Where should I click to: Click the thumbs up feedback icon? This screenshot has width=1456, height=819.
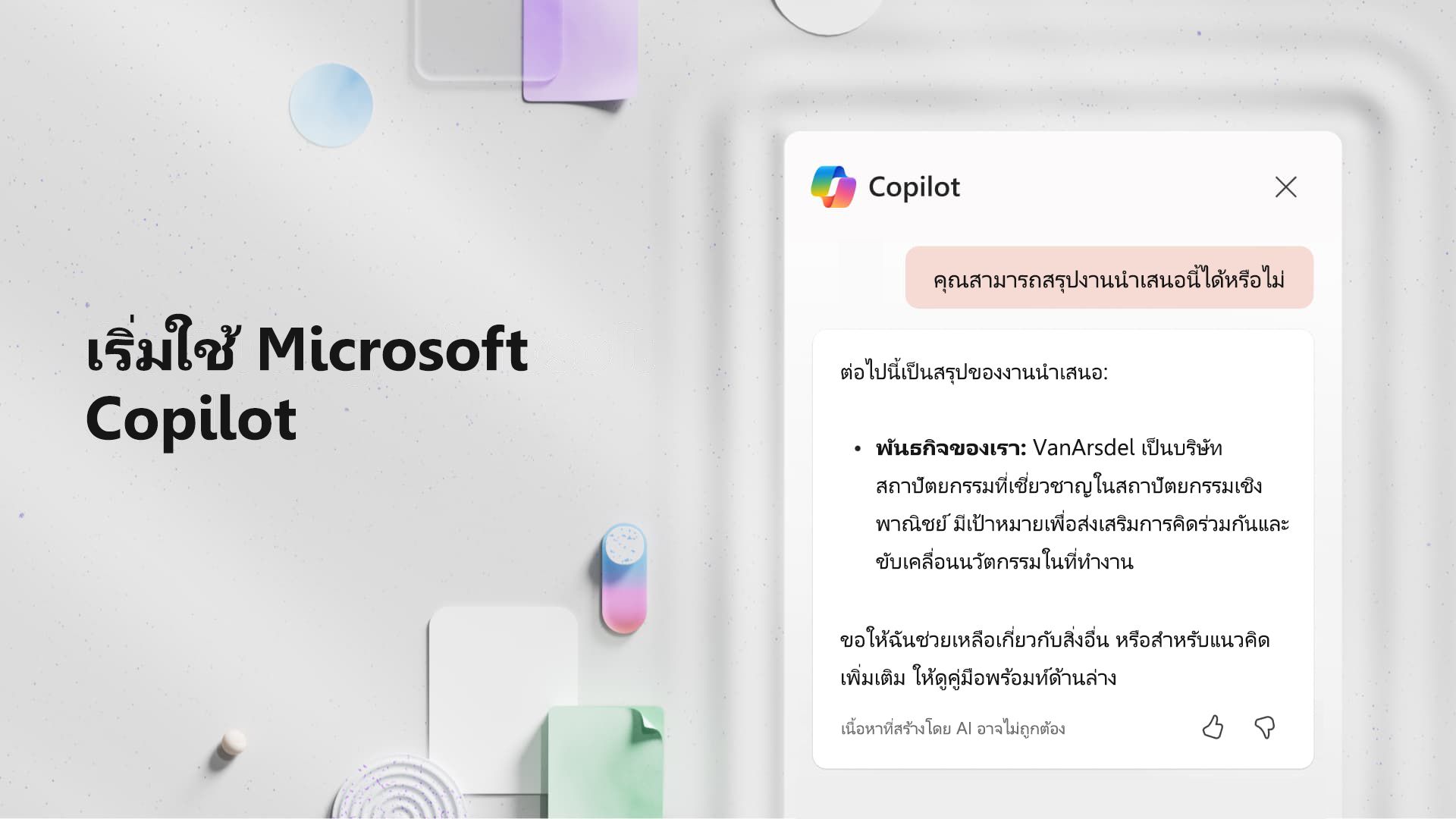coord(1214,727)
